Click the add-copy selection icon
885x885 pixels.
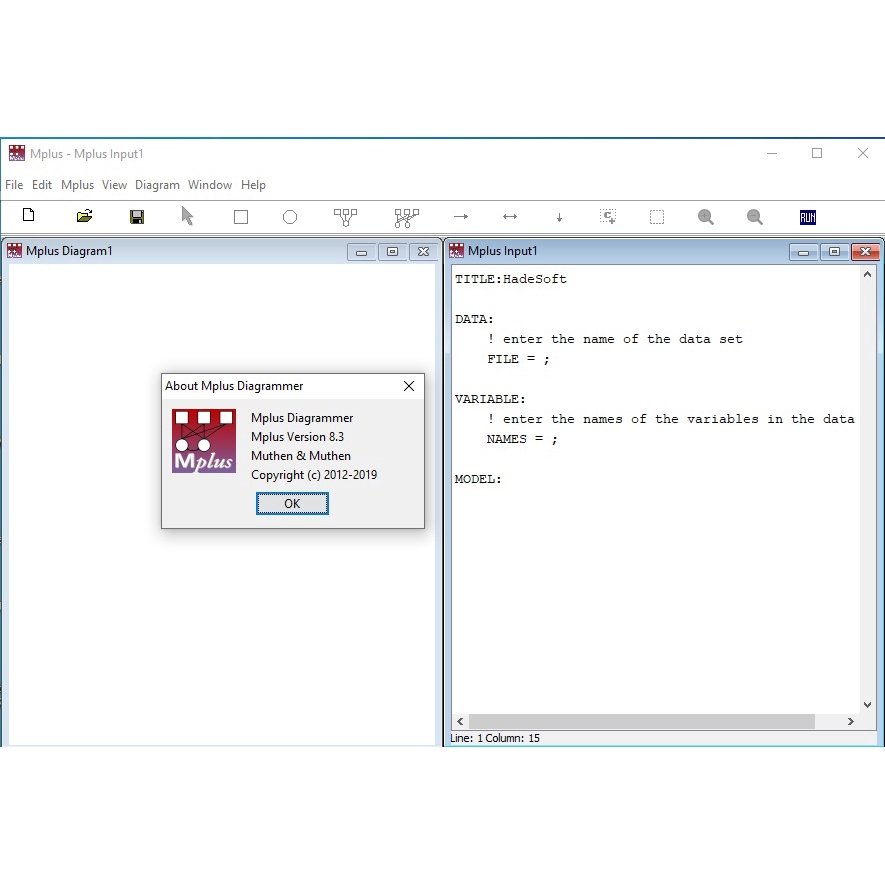(x=608, y=217)
